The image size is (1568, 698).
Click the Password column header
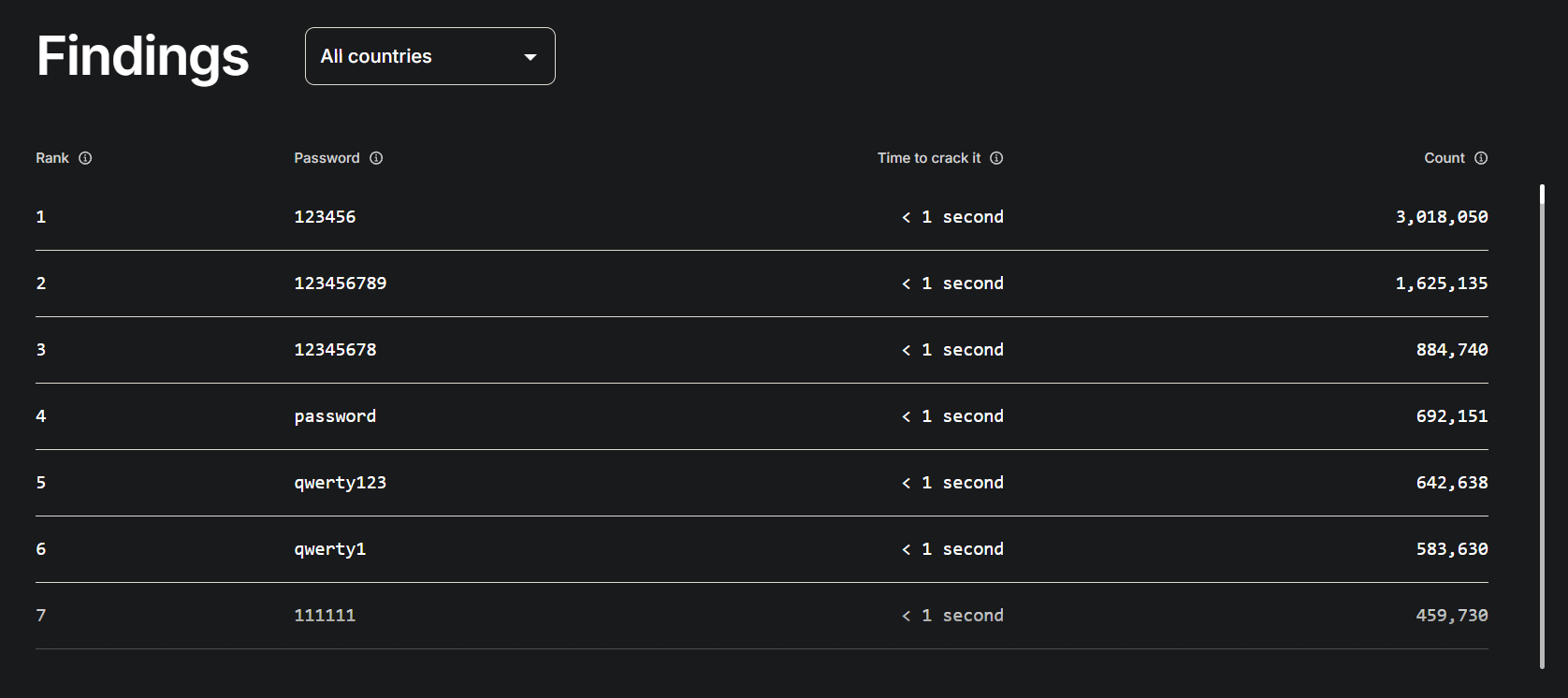(327, 158)
